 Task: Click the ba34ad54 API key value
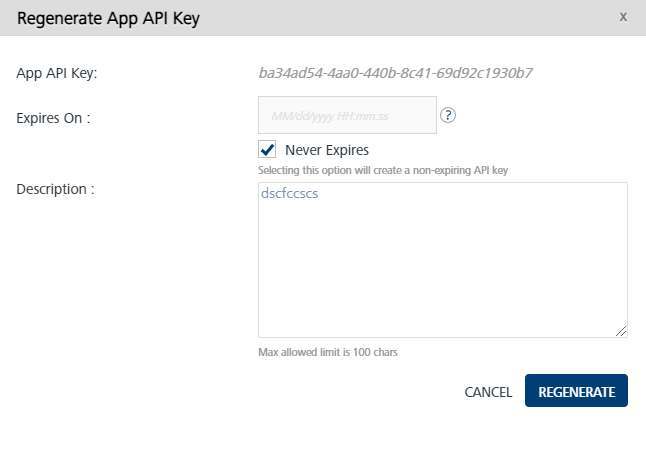click(395, 73)
